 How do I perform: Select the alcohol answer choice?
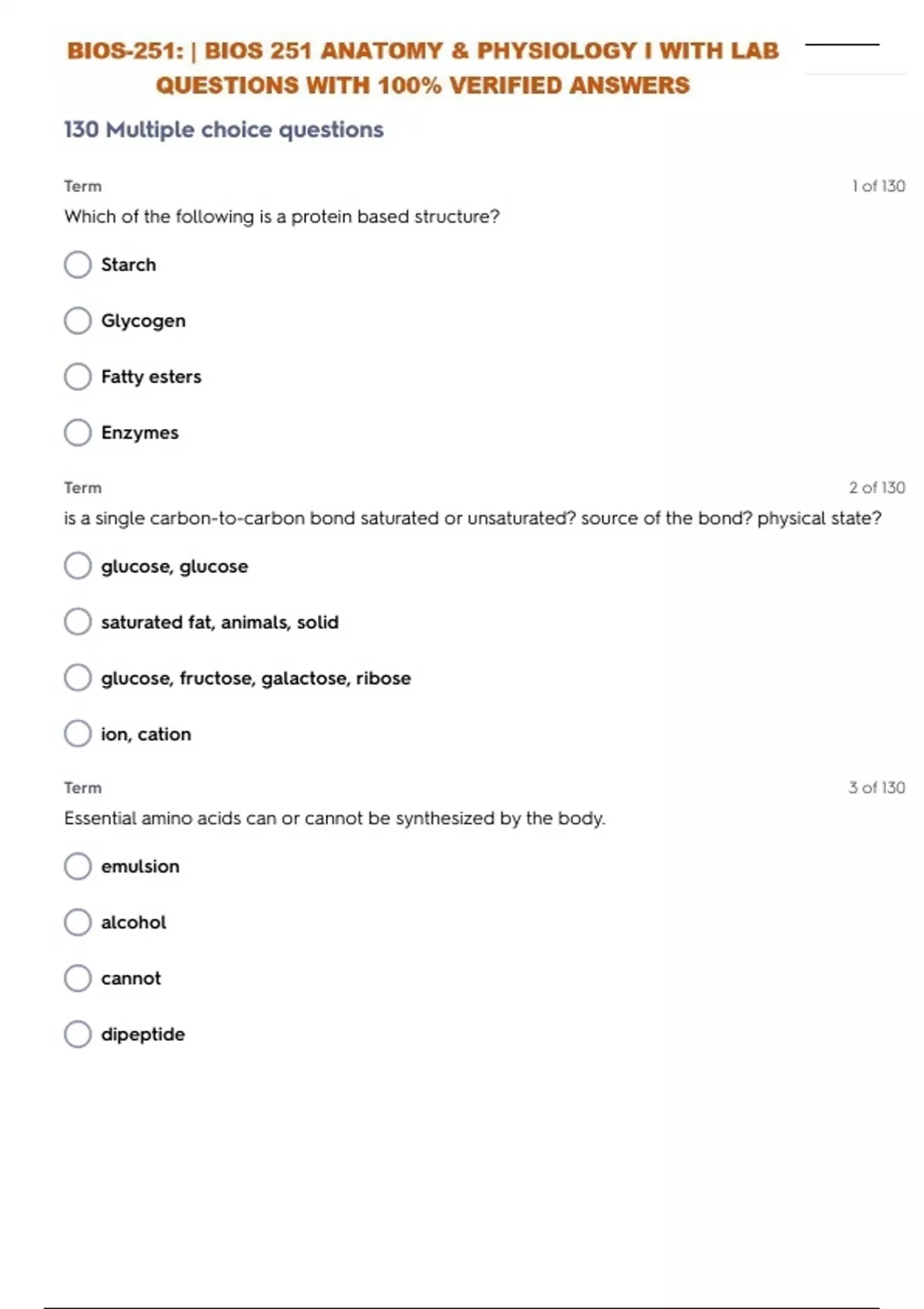78,922
